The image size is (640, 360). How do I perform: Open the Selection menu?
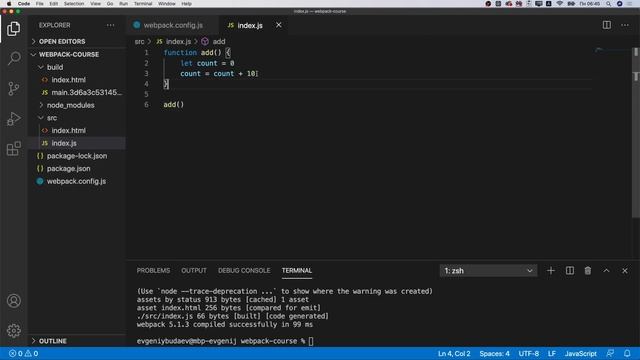click(x=74, y=4)
